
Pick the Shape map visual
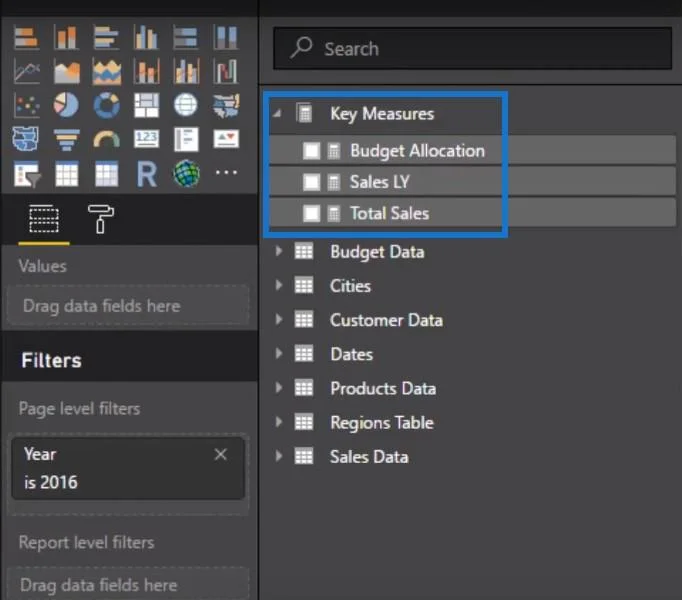(x=25, y=139)
